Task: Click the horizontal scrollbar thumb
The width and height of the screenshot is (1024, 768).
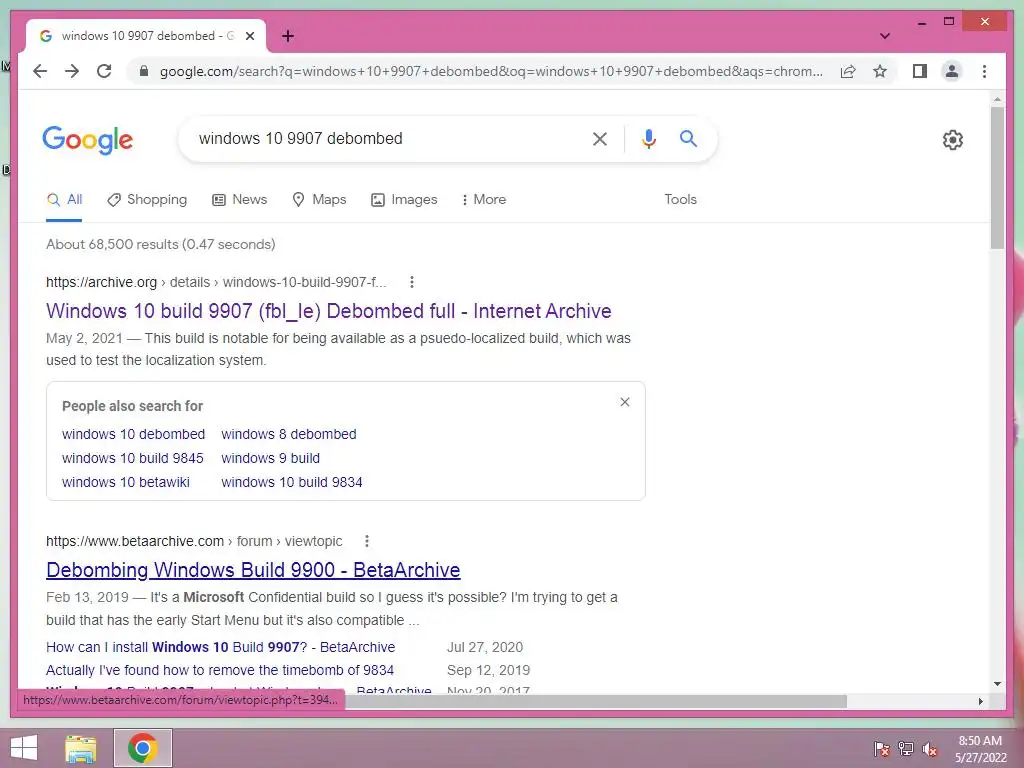Action: 596,701
